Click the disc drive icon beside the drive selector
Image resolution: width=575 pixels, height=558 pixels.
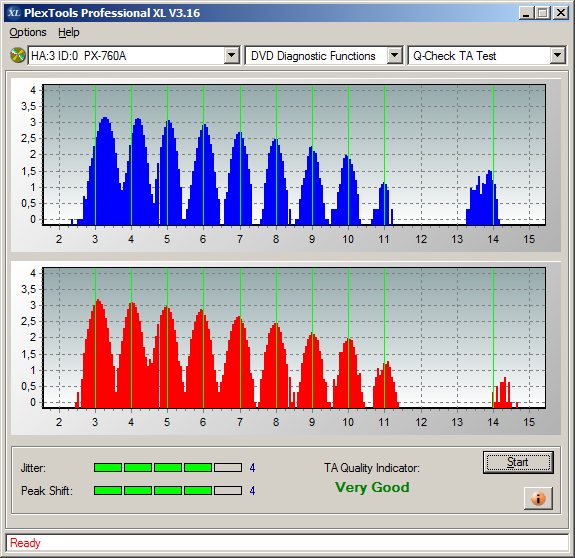click(18, 55)
